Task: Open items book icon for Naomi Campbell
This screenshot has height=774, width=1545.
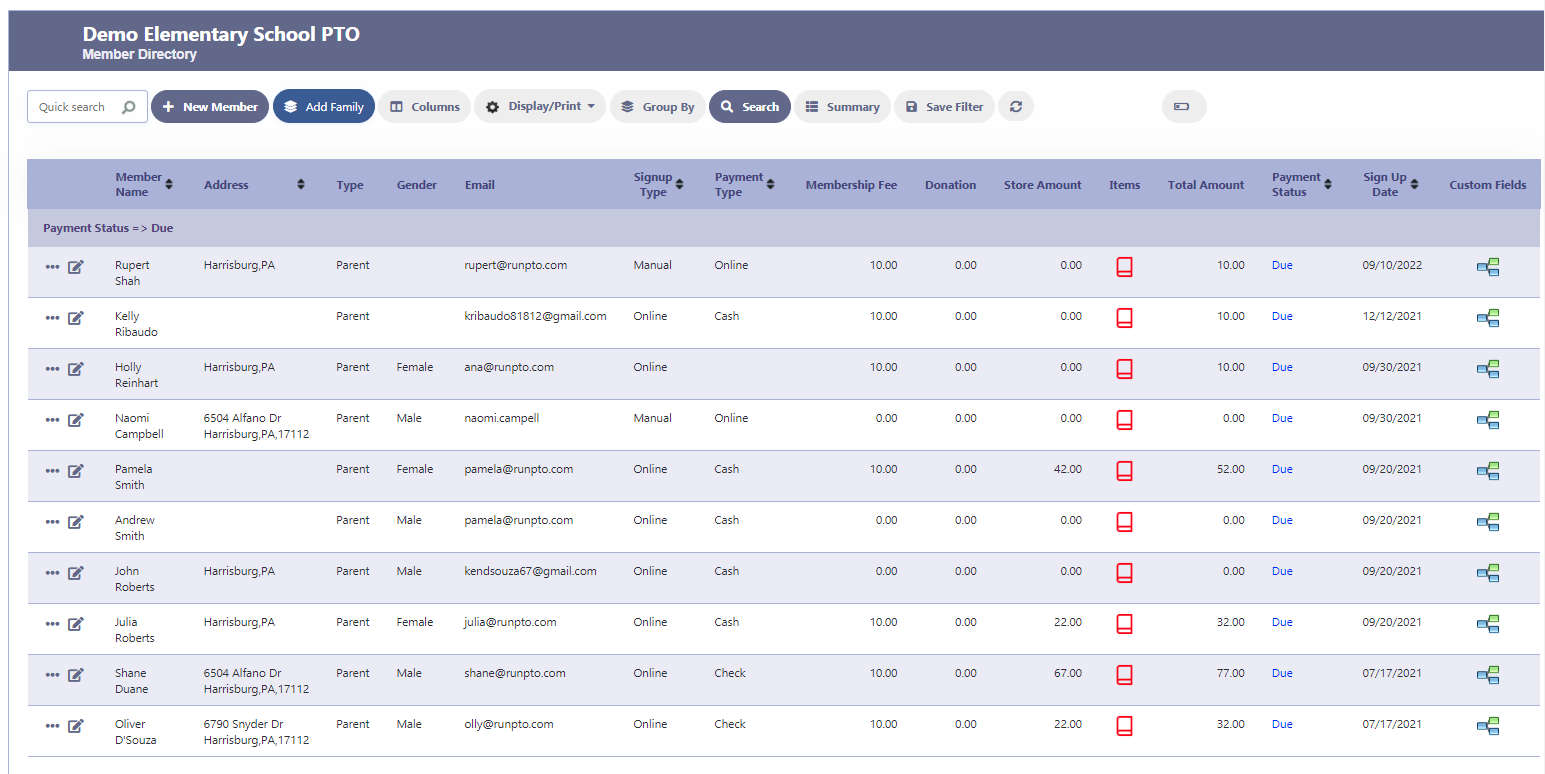Action: (x=1124, y=420)
